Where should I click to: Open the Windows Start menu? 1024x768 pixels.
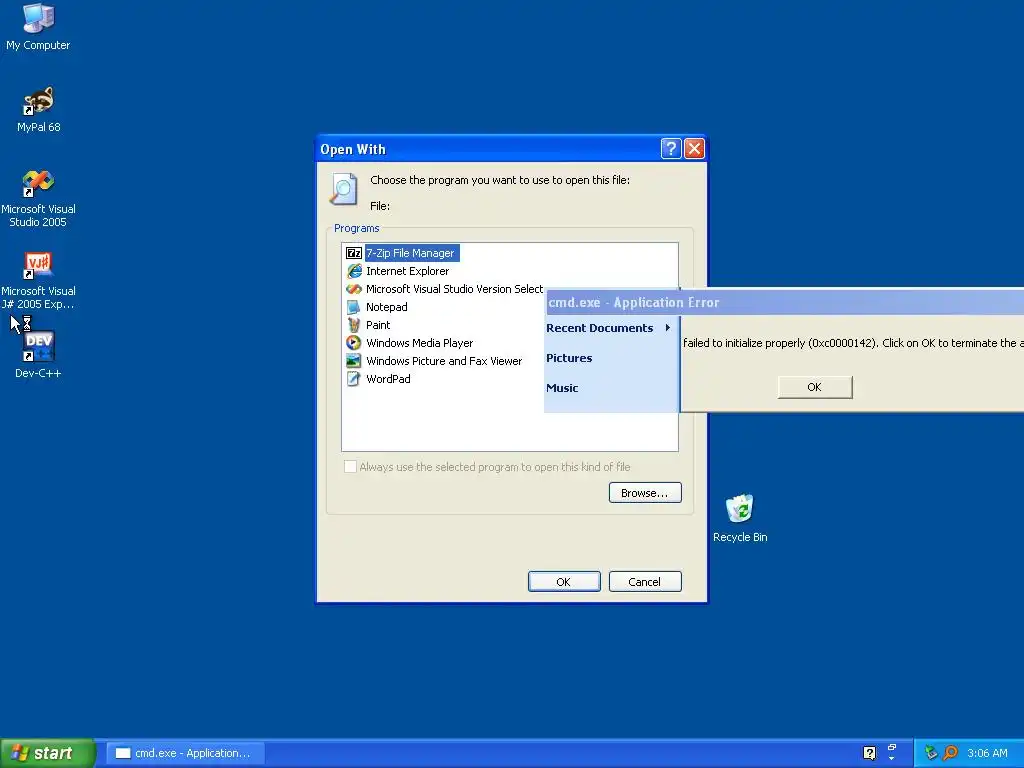[47, 753]
